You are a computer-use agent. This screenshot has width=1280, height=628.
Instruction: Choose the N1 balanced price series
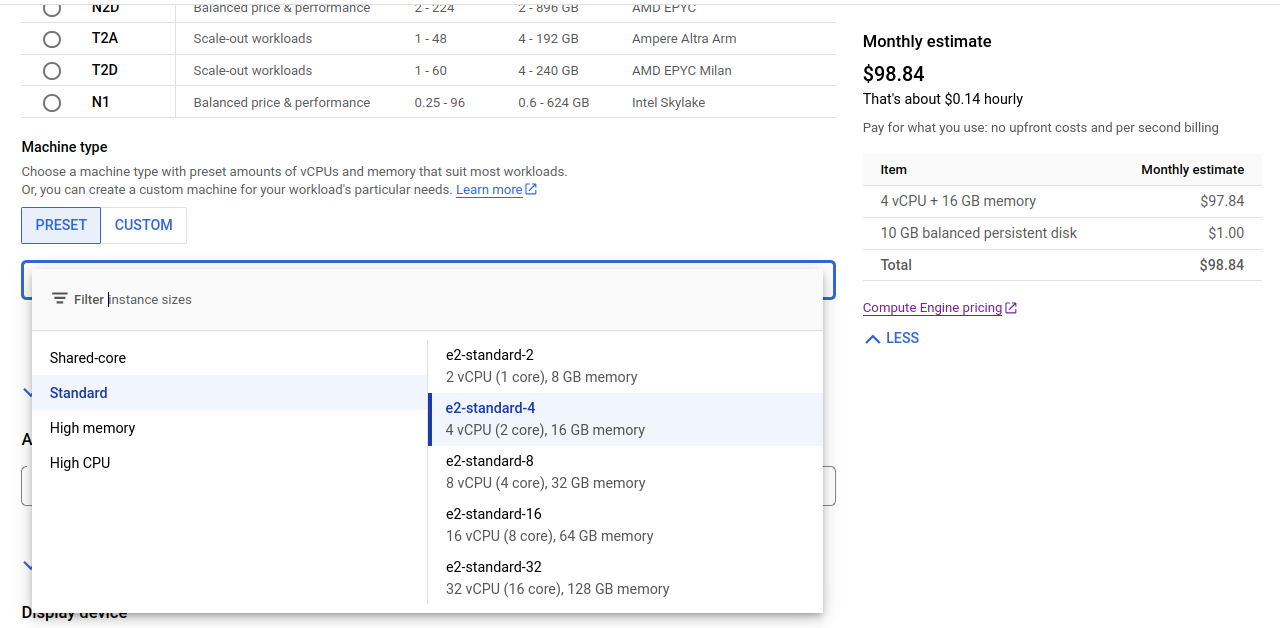click(51, 101)
